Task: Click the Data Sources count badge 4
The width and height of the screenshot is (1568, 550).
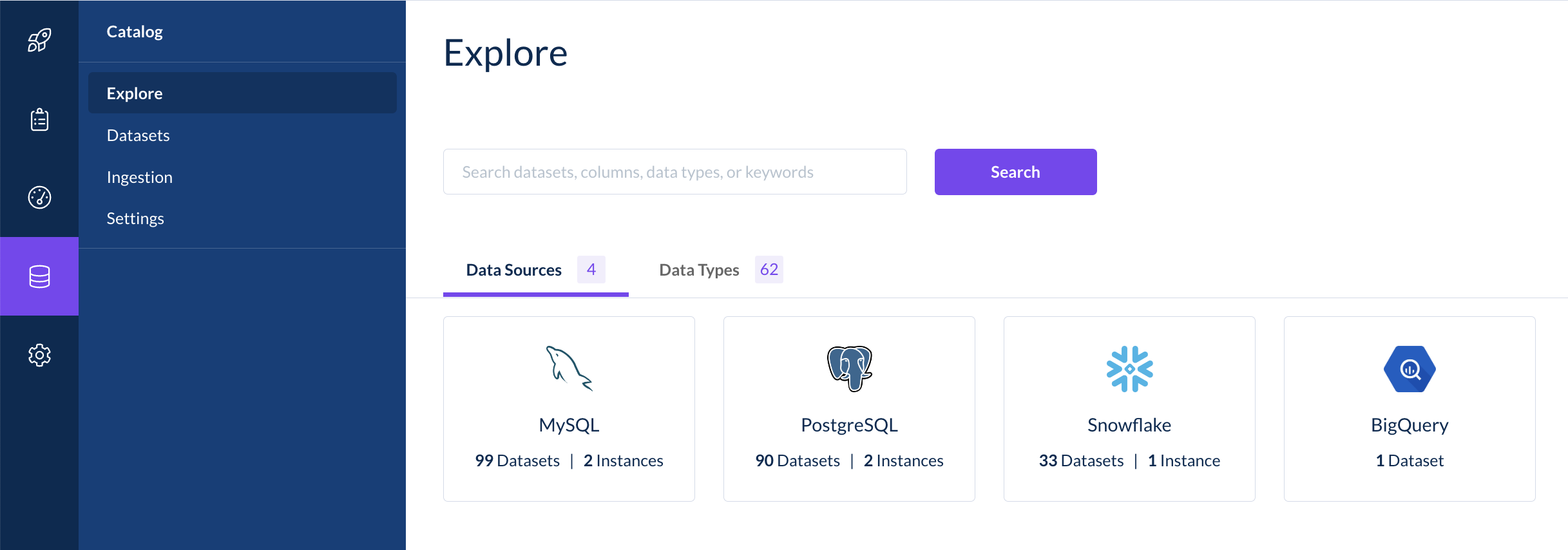Action: (x=591, y=269)
